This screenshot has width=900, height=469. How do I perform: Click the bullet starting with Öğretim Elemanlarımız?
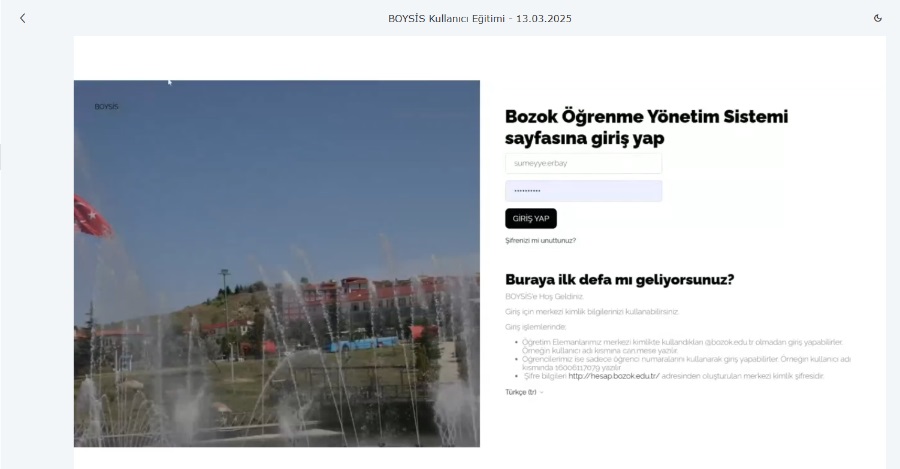(682, 346)
